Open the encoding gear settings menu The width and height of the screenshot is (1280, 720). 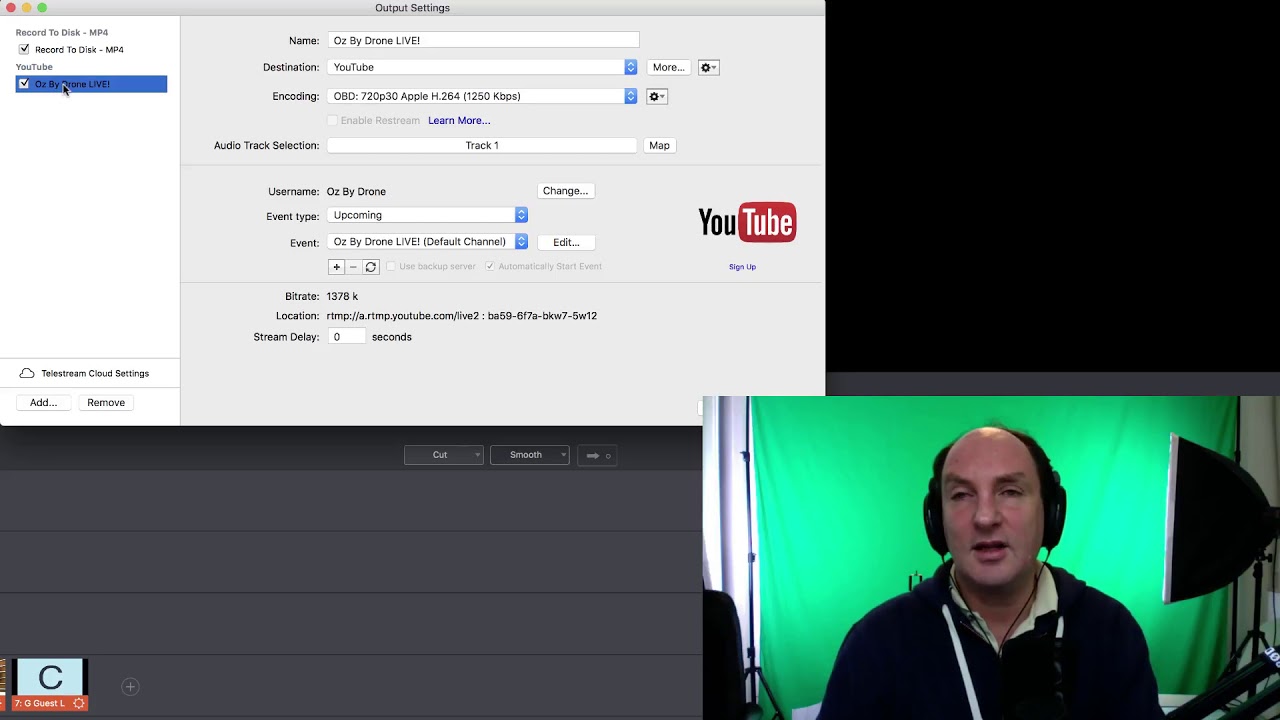[656, 96]
